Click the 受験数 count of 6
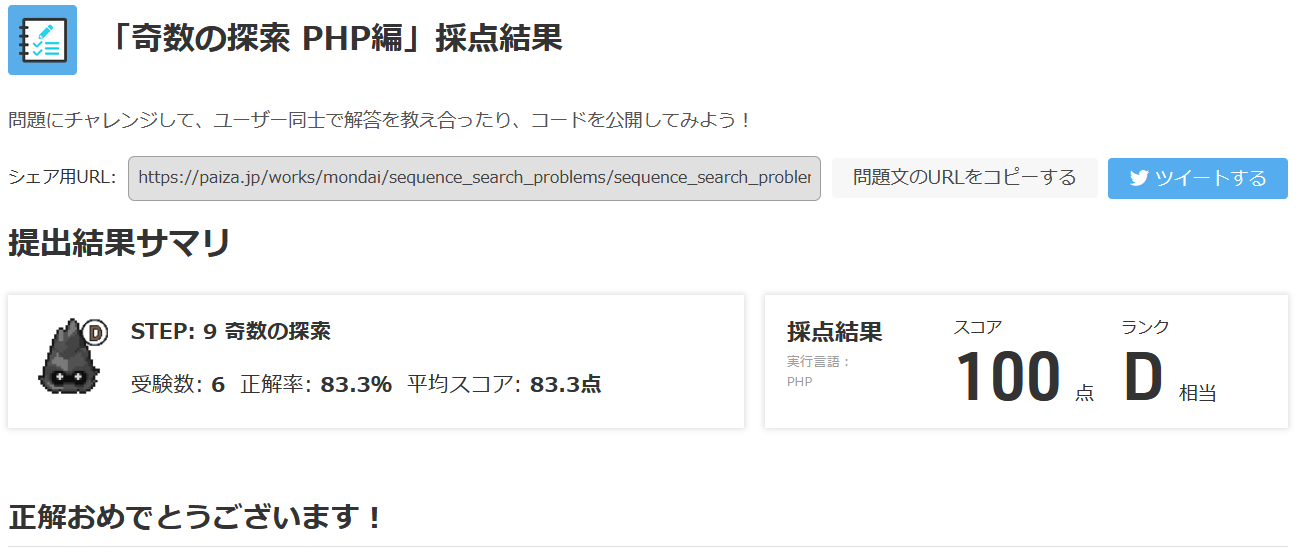Viewport: 1299px width, 557px height. coord(218,384)
